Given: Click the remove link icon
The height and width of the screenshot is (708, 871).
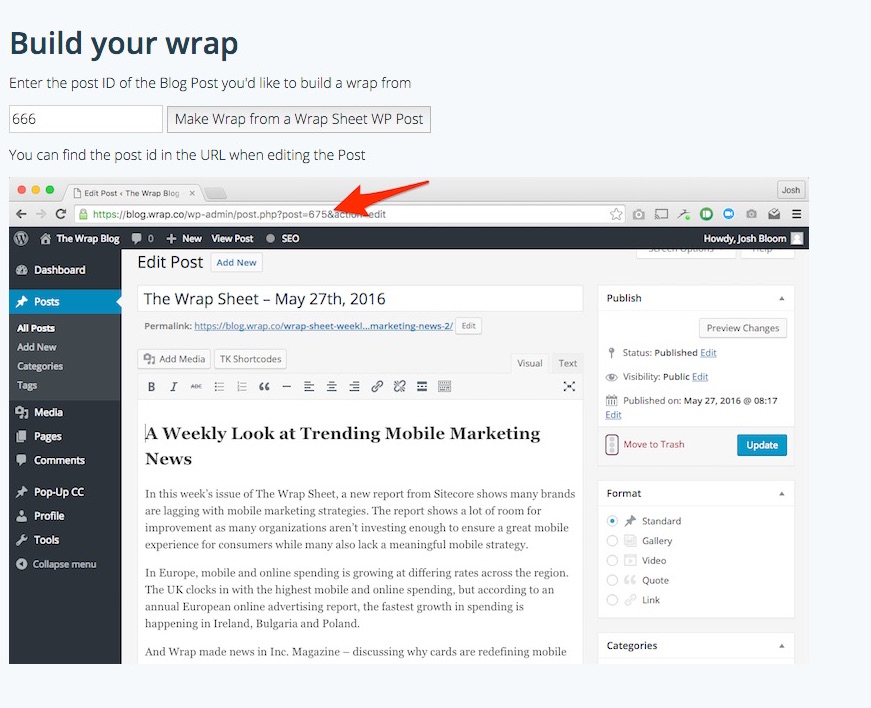Looking at the screenshot, I should coord(399,386).
